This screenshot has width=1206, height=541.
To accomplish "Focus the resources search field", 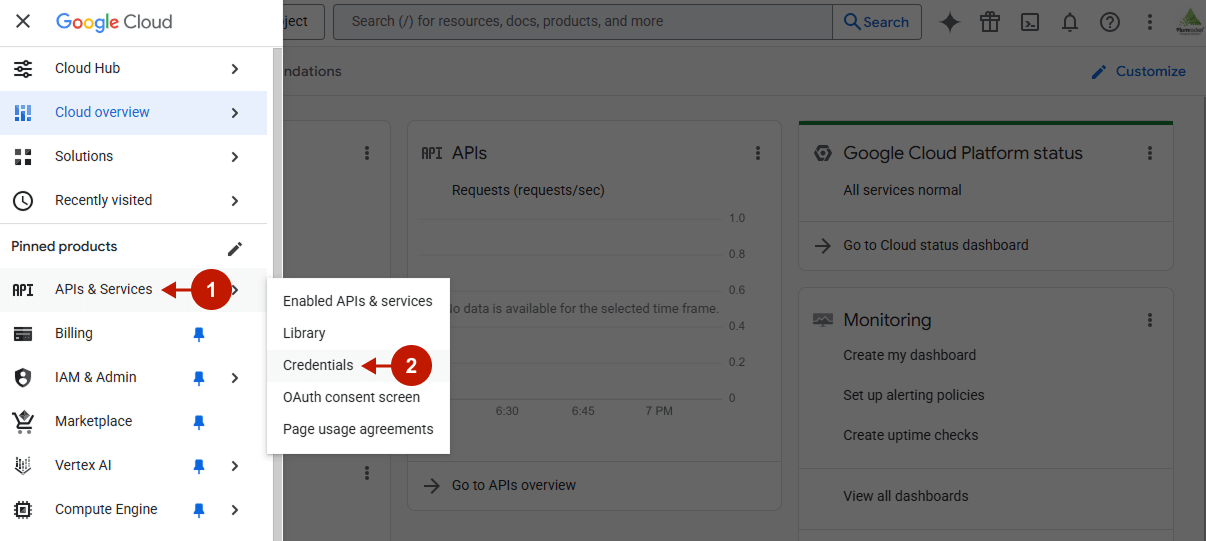I will click(x=582, y=21).
